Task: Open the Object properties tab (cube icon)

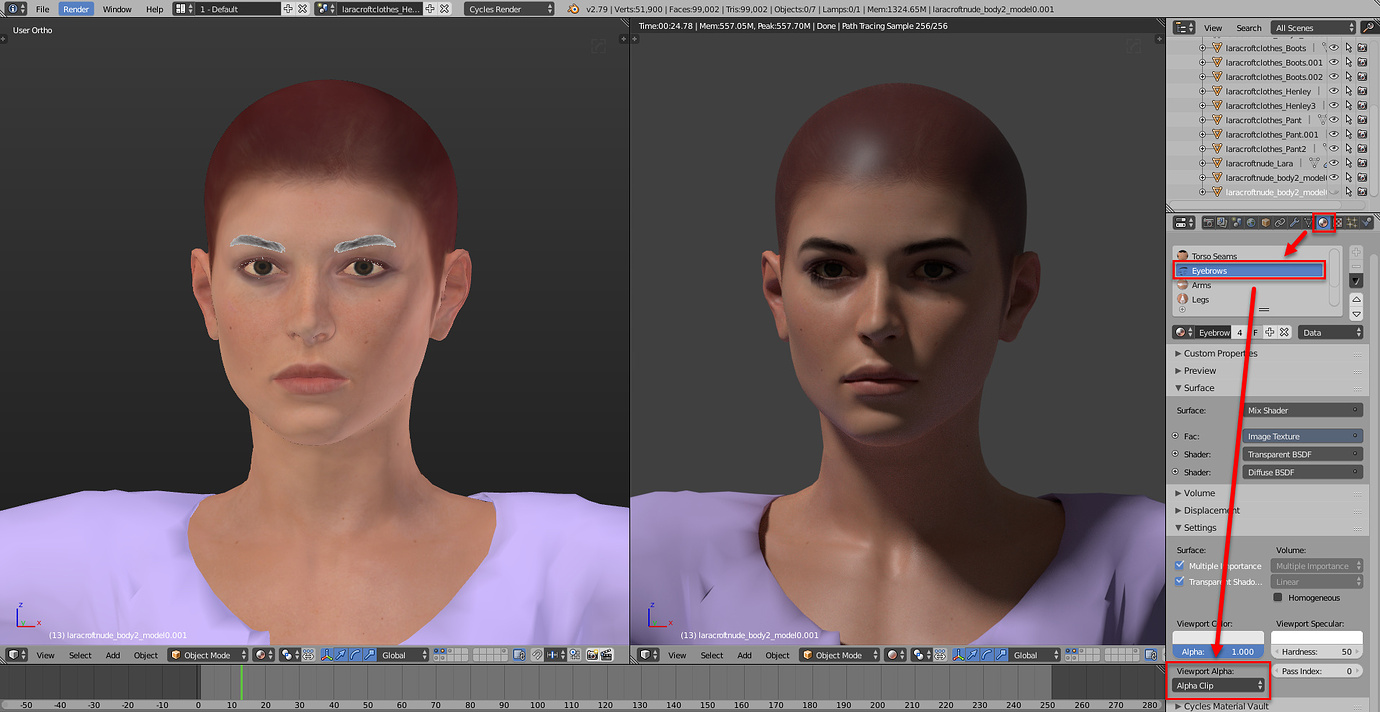Action: (x=1266, y=222)
